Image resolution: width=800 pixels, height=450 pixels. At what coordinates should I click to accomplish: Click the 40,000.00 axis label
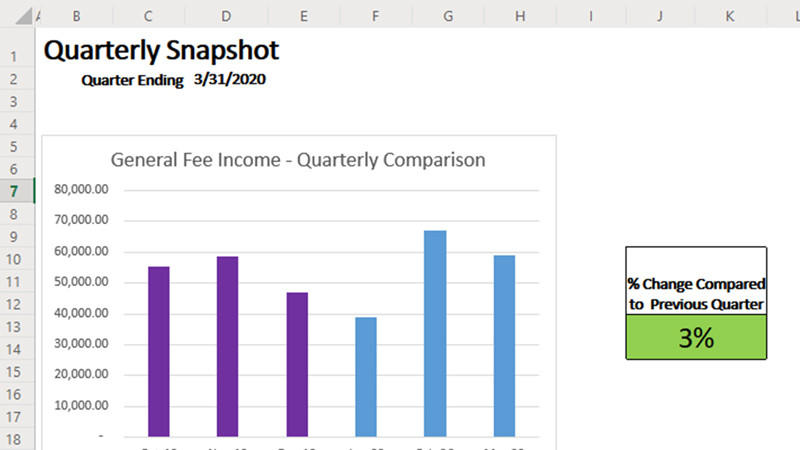pos(81,313)
